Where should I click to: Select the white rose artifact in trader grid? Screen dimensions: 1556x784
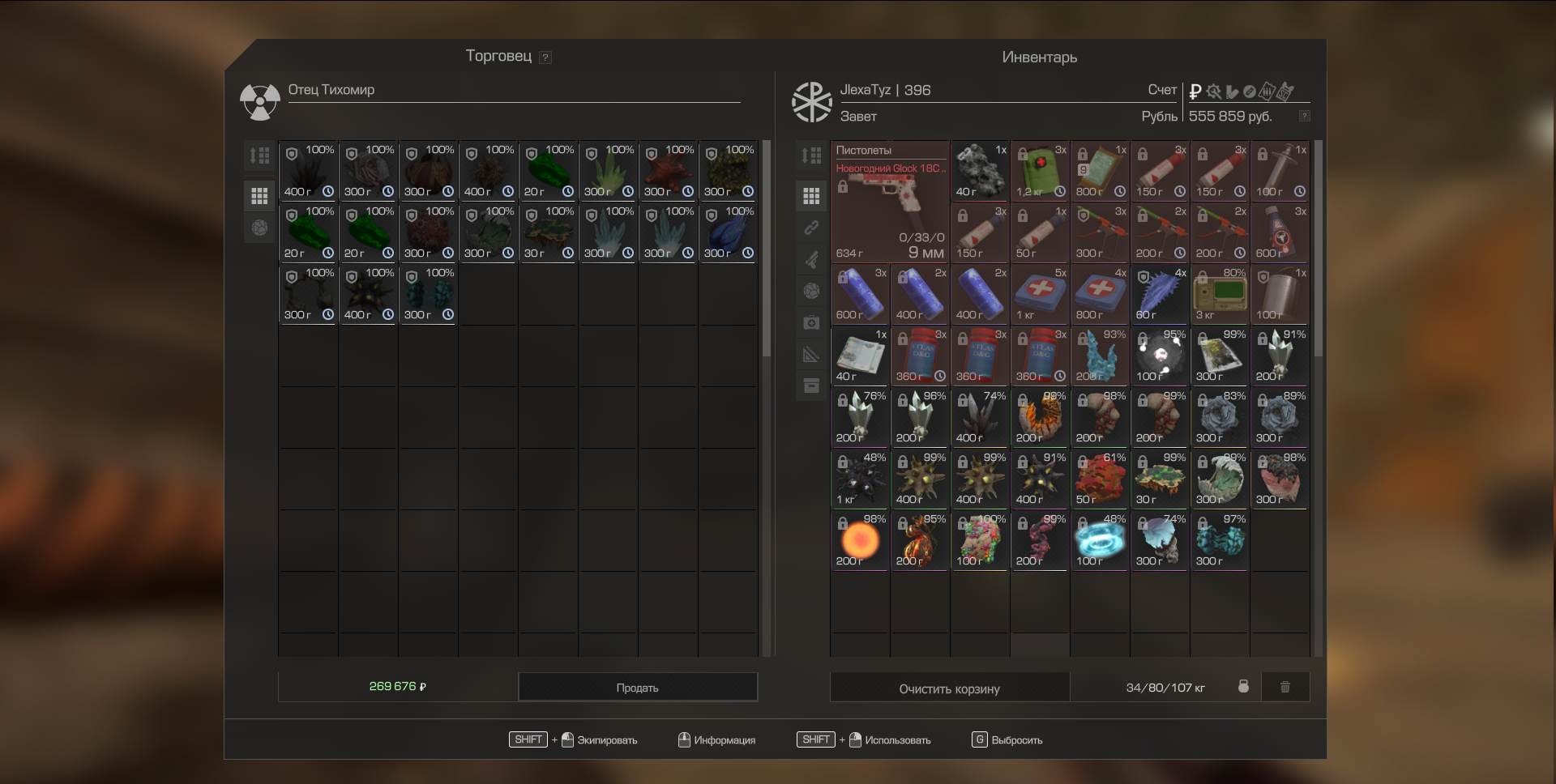click(x=368, y=171)
